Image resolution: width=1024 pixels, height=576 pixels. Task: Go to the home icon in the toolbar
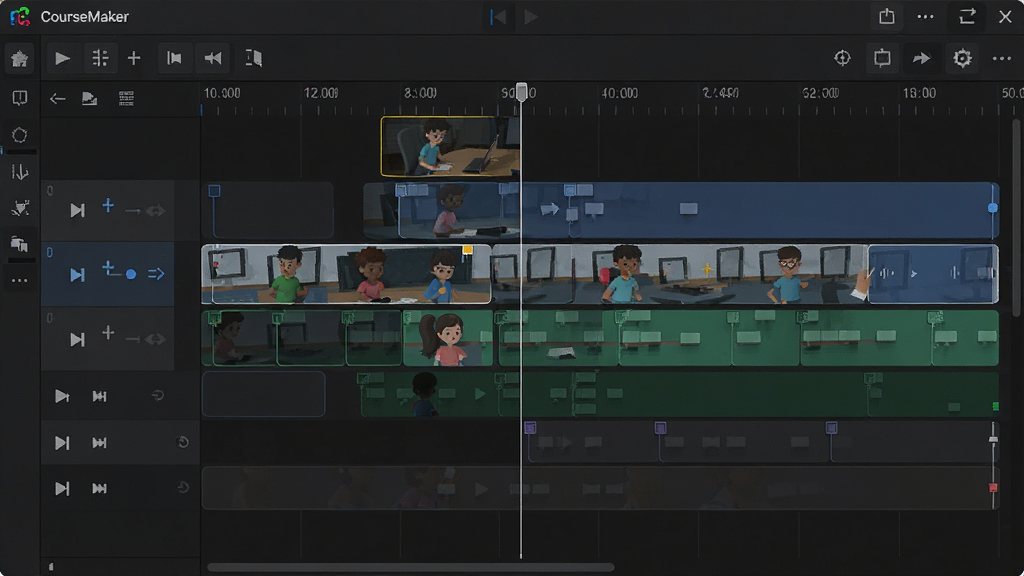click(x=20, y=59)
